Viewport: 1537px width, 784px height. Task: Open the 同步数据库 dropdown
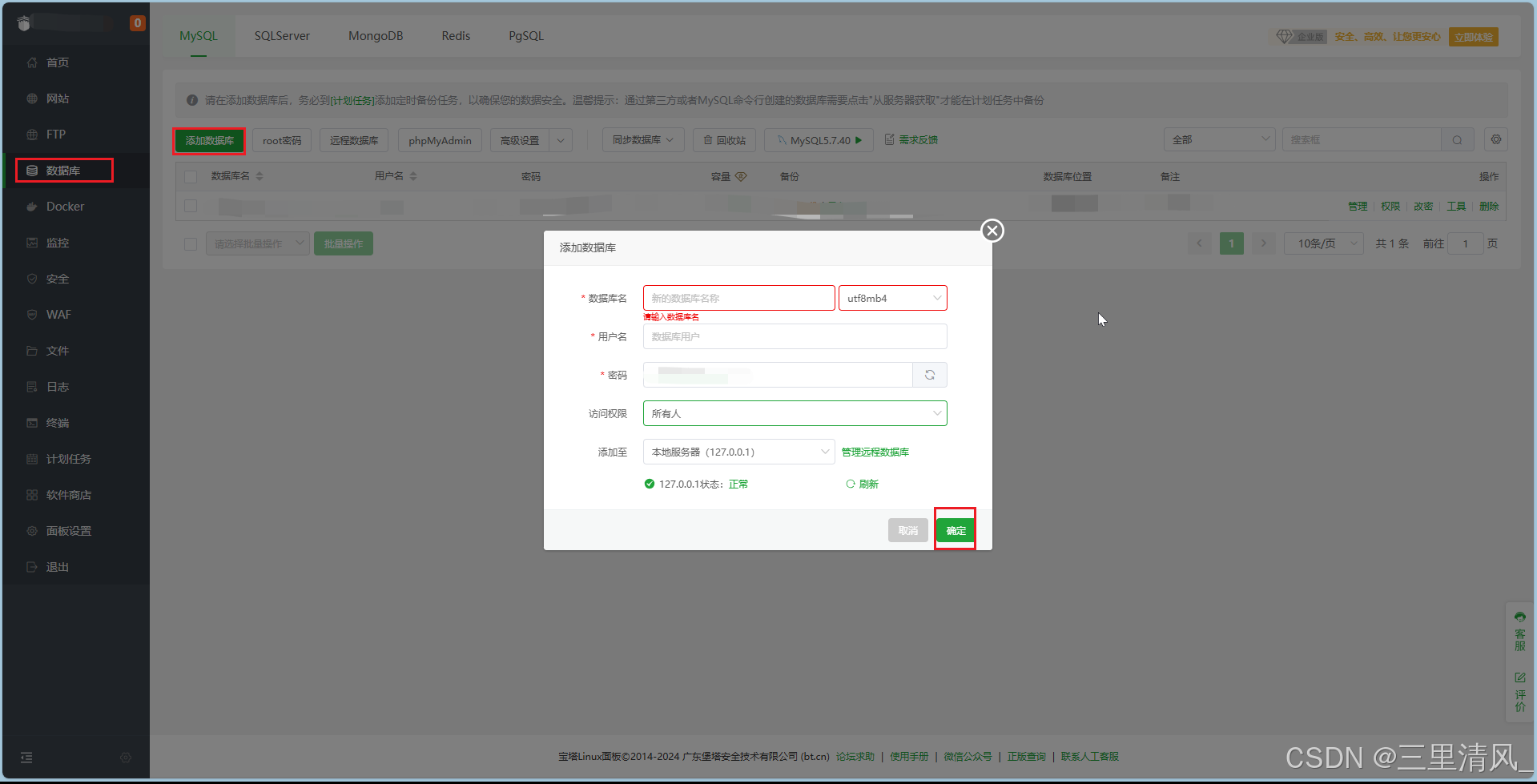tap(643, 140)
